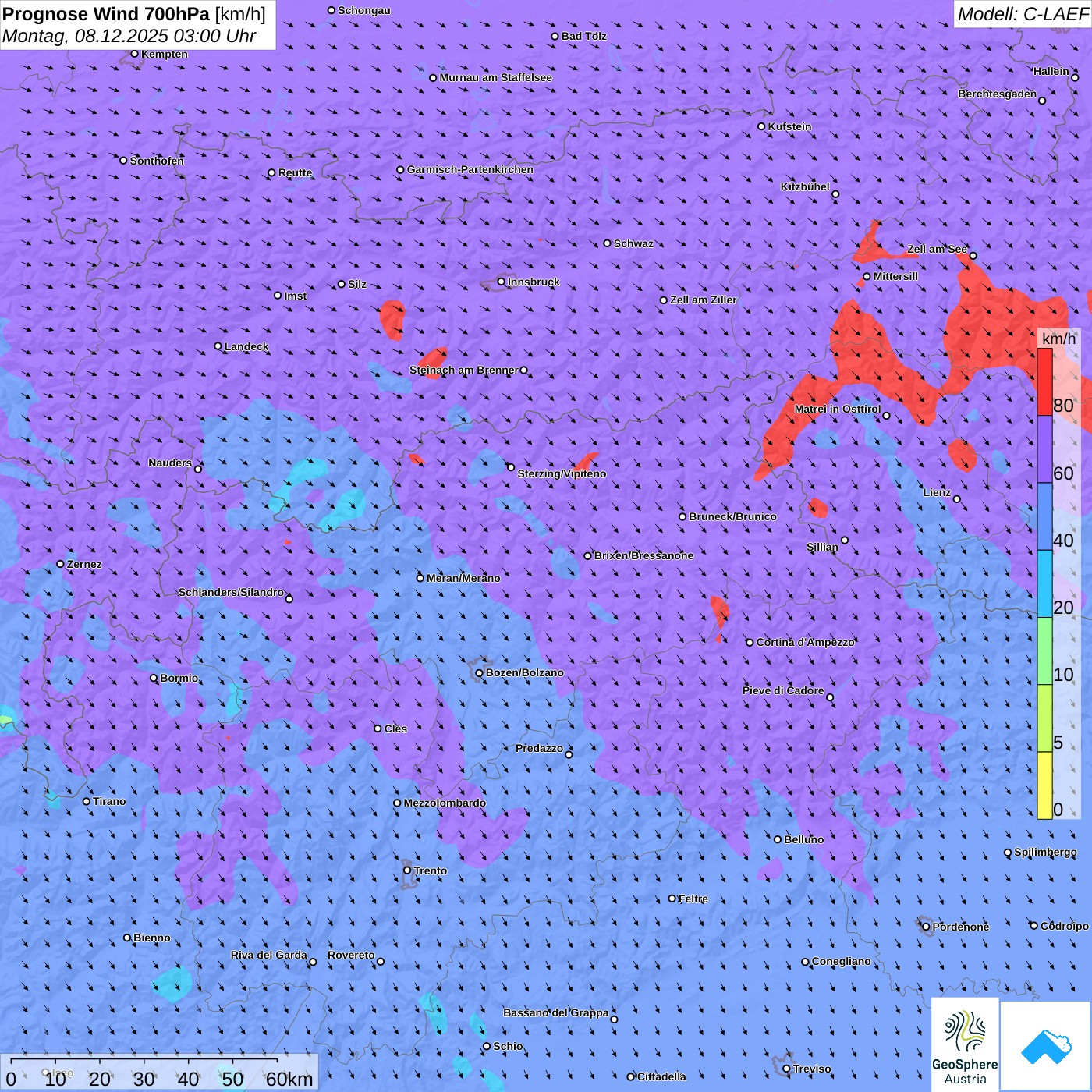Click the Cortina d'Ampezzo label
This screenshot has width=1092, height=1092.
click(805, 642)
